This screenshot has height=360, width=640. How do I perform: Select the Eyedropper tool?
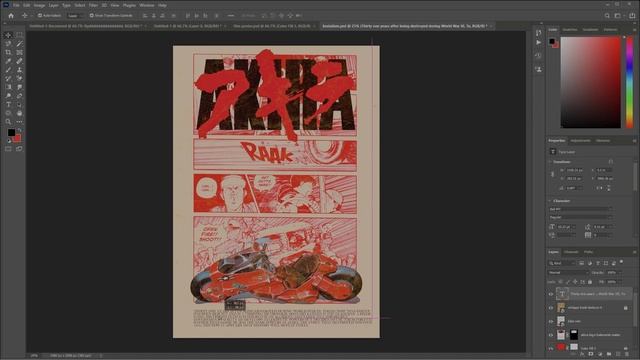click(8, 61)
